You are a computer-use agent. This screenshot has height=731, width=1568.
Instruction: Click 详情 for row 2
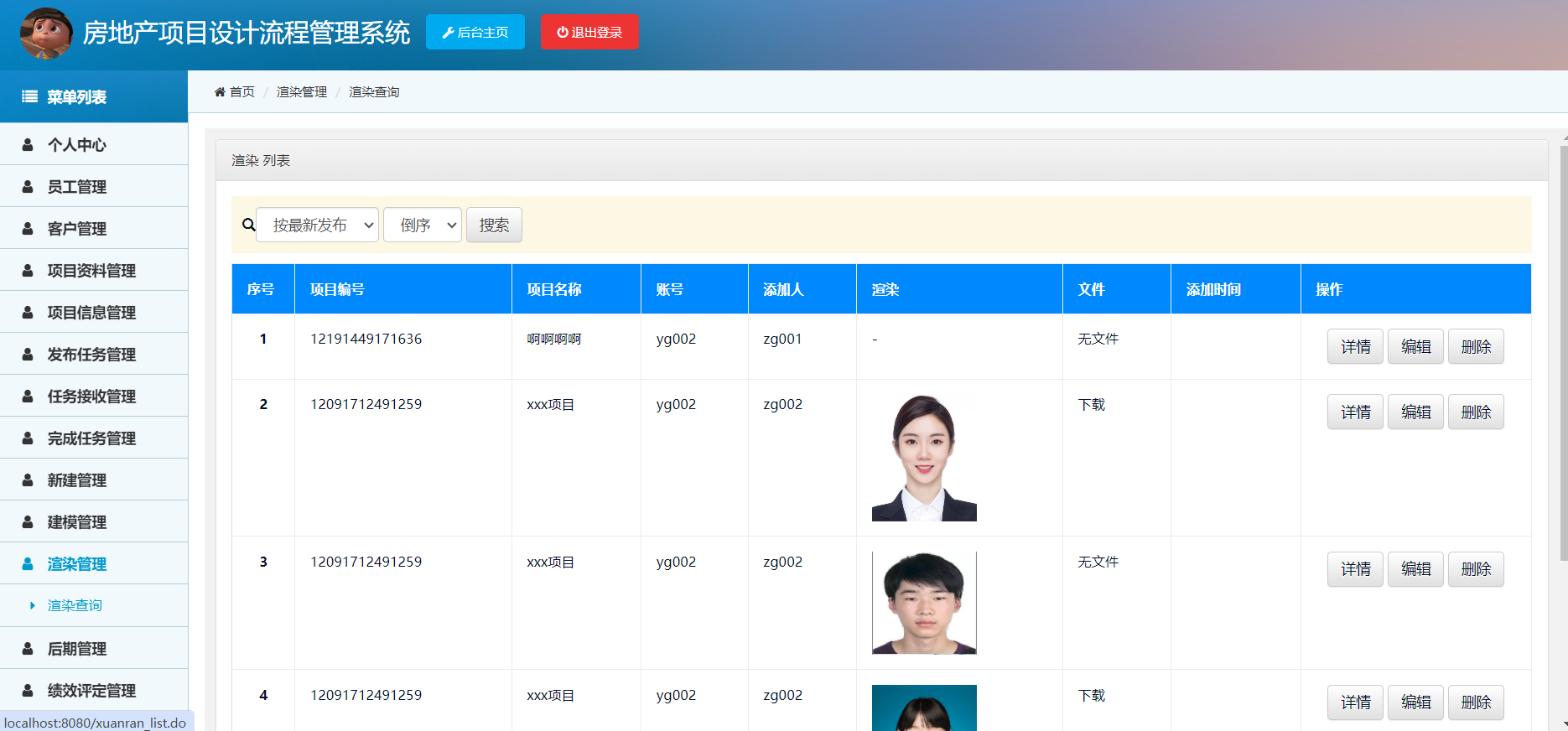1355,412
